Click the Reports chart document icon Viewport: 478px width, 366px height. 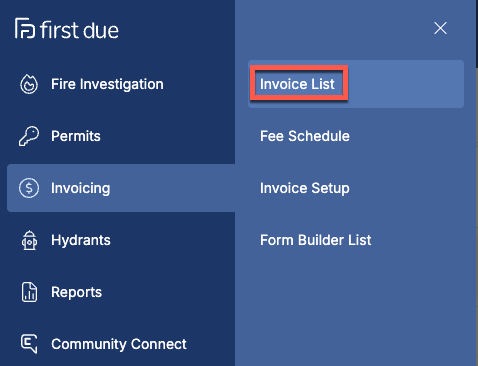tap(29, 292)
